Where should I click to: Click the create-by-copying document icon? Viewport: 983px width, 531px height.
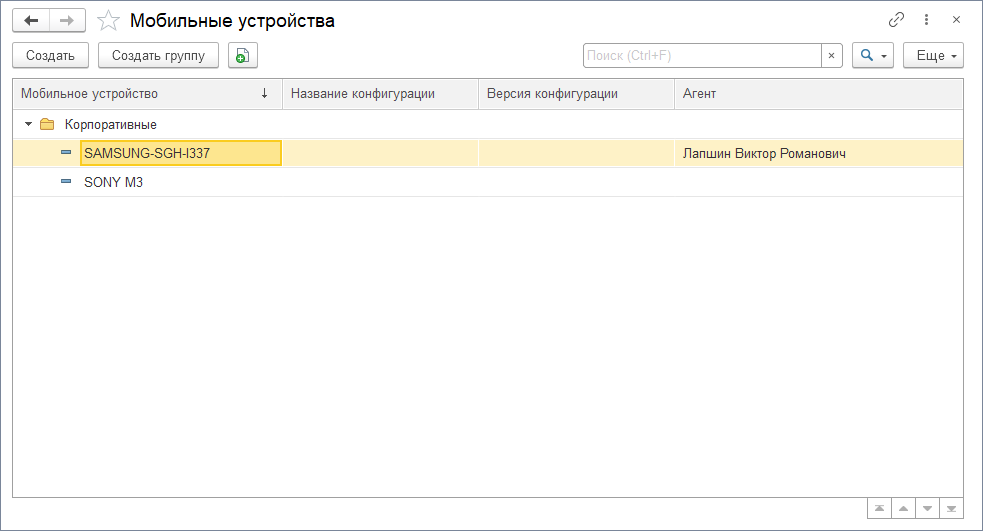click(x=242, y=56)
